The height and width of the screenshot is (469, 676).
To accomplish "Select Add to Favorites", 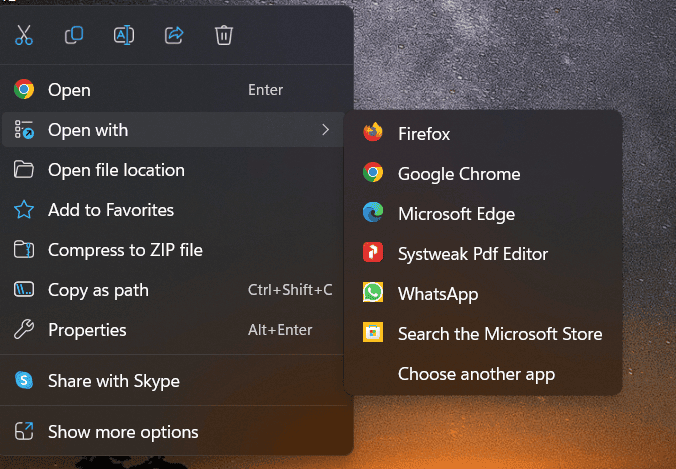I will pos(110,210).
